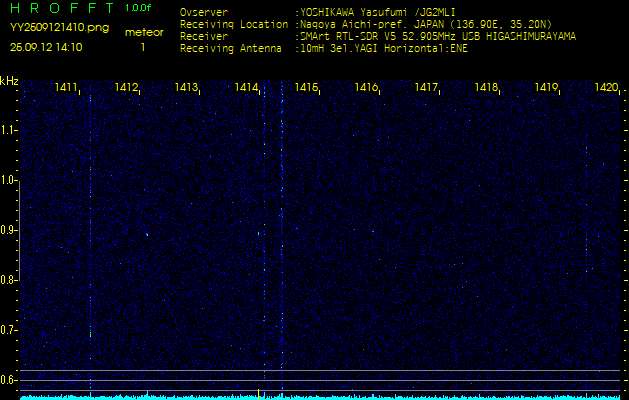This screenshot has width=629, height=400.
Task: Click the 1411 time marker
Action: 67,88
